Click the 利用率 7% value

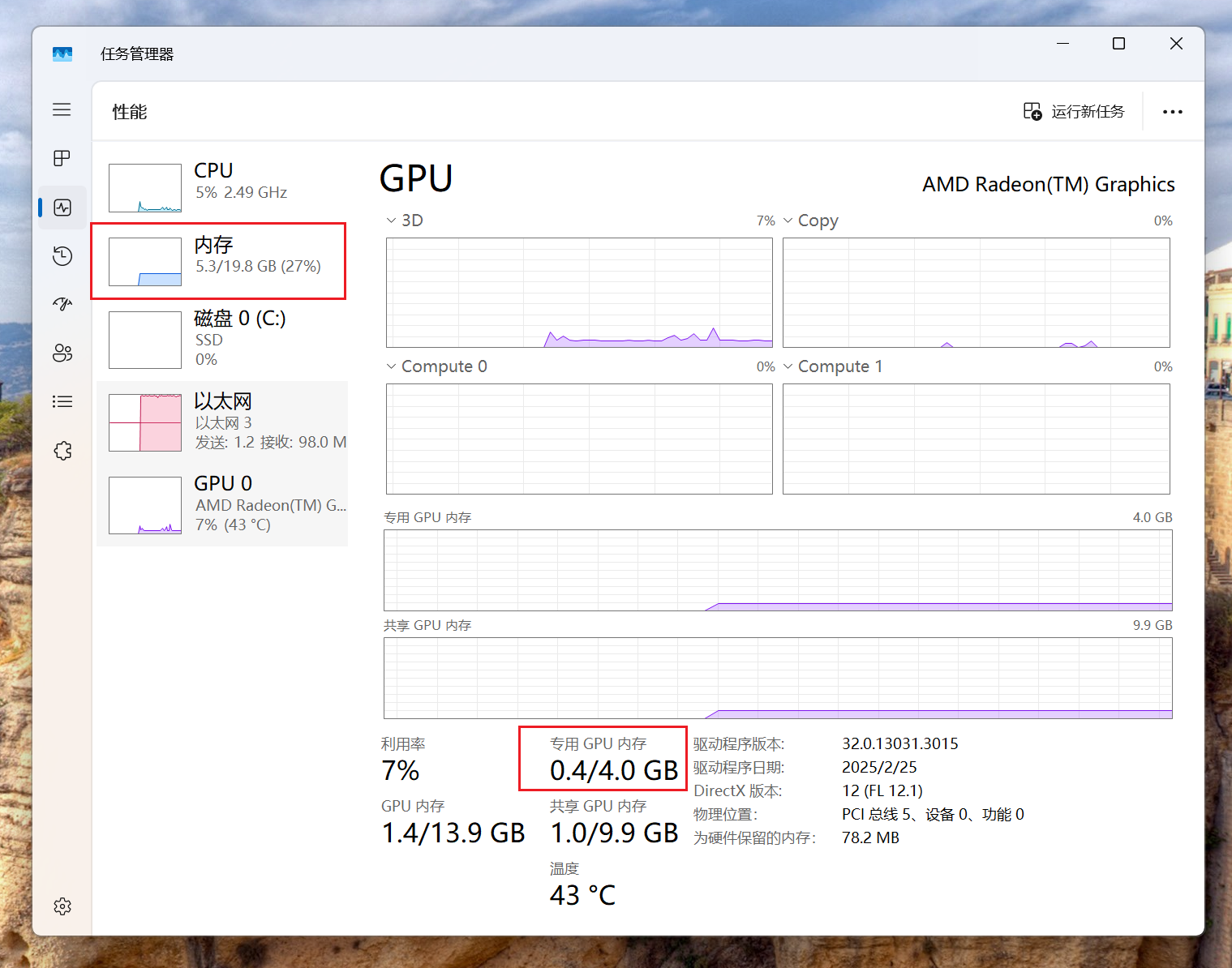[x=401, y=770]
